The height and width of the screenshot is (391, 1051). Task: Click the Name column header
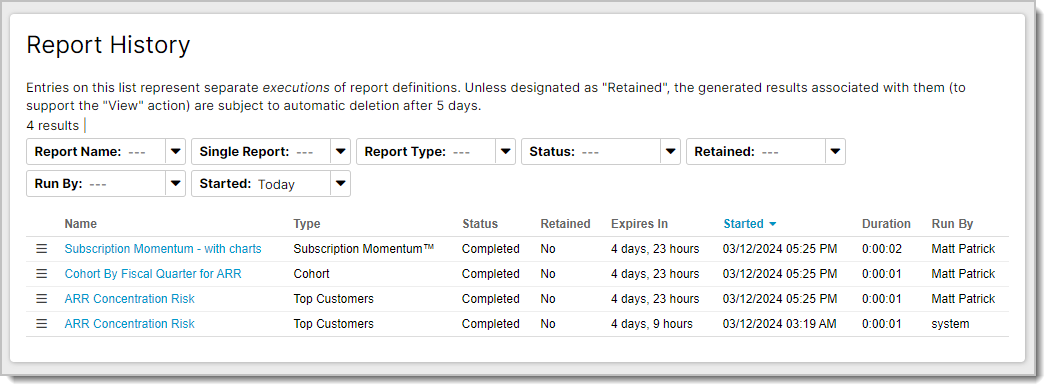80,224
